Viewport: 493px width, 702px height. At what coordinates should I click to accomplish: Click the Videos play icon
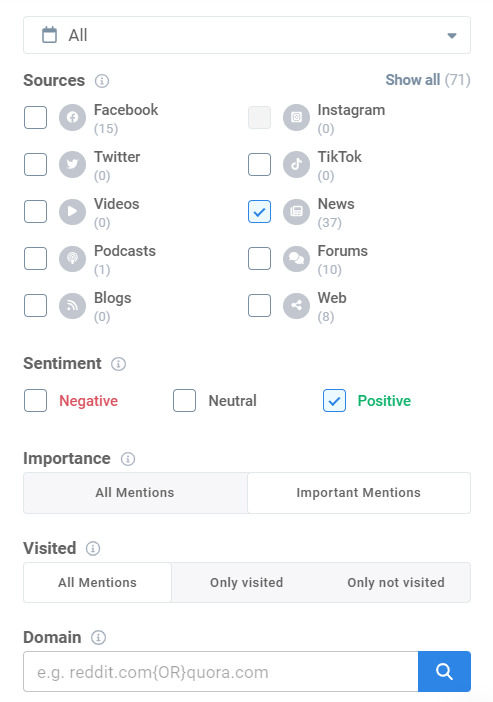click(73, 211)
